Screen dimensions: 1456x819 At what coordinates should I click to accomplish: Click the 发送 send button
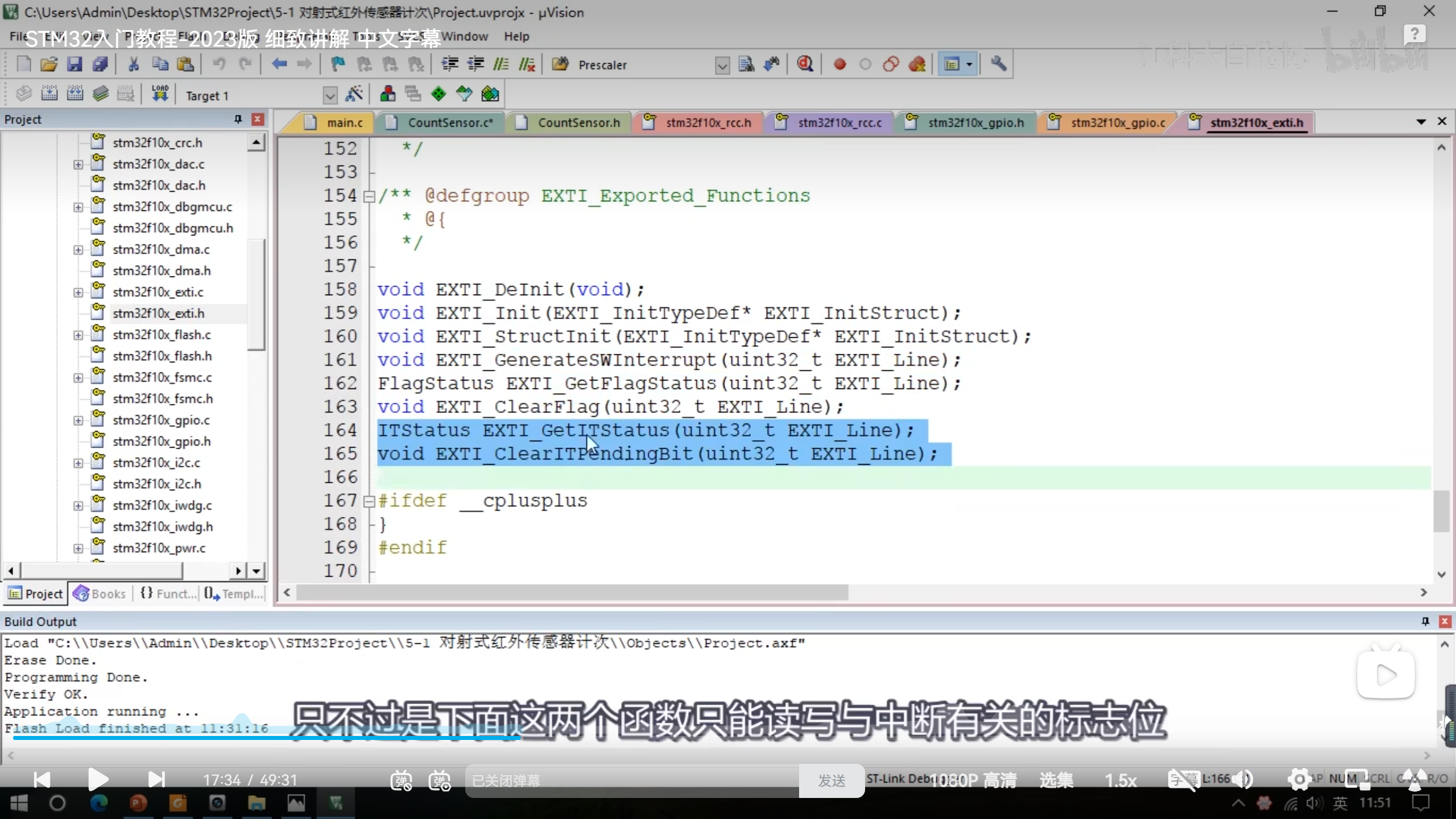(x=832, y=780)
